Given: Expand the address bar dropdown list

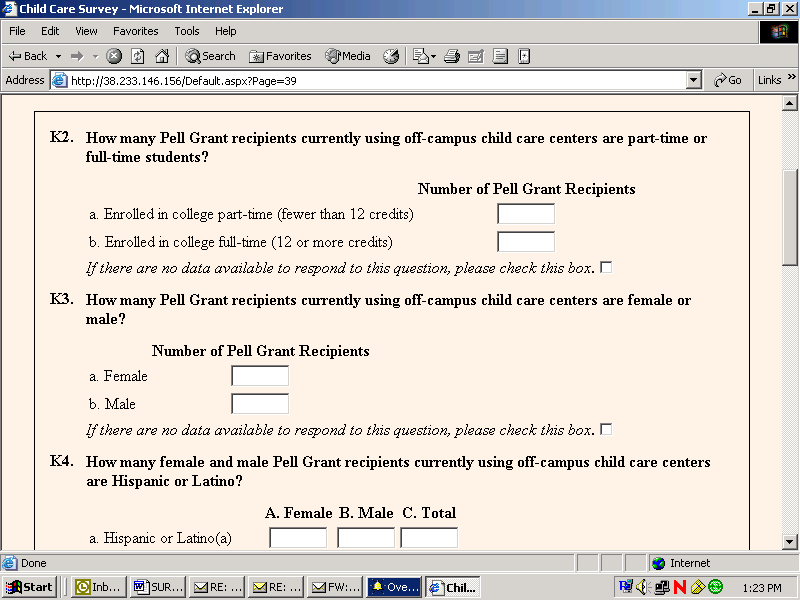Looking at the screenshot, I should point(693,81).
